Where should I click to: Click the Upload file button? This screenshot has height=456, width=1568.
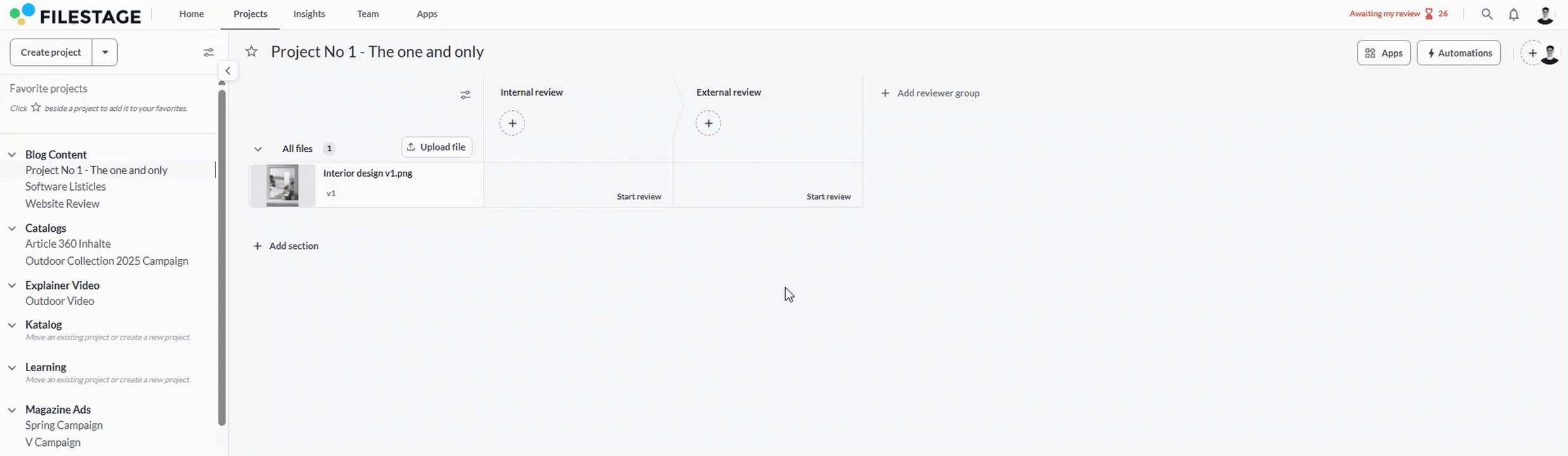(x=437, y=147)
